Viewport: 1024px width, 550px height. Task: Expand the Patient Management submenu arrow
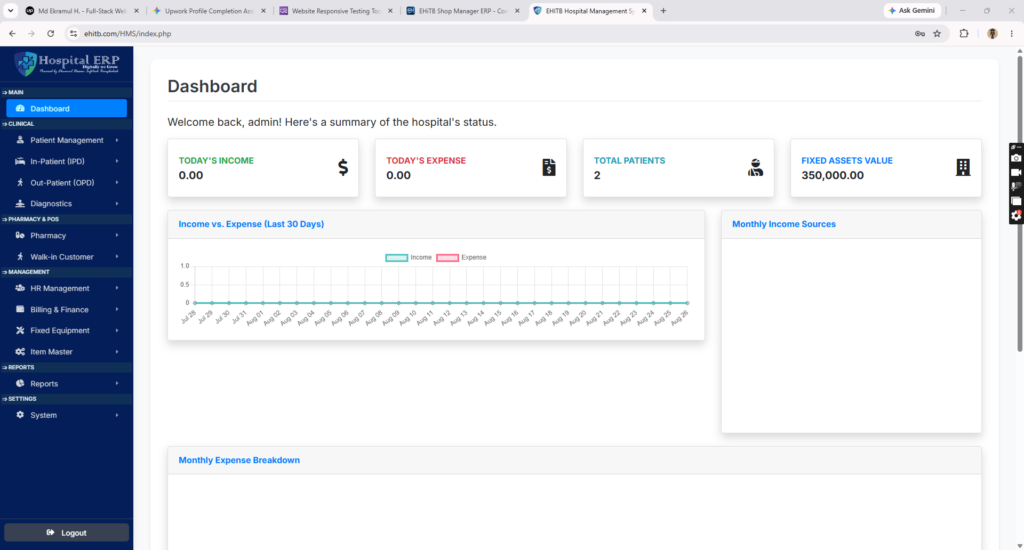pyautogui.click(x=117, y=140)
